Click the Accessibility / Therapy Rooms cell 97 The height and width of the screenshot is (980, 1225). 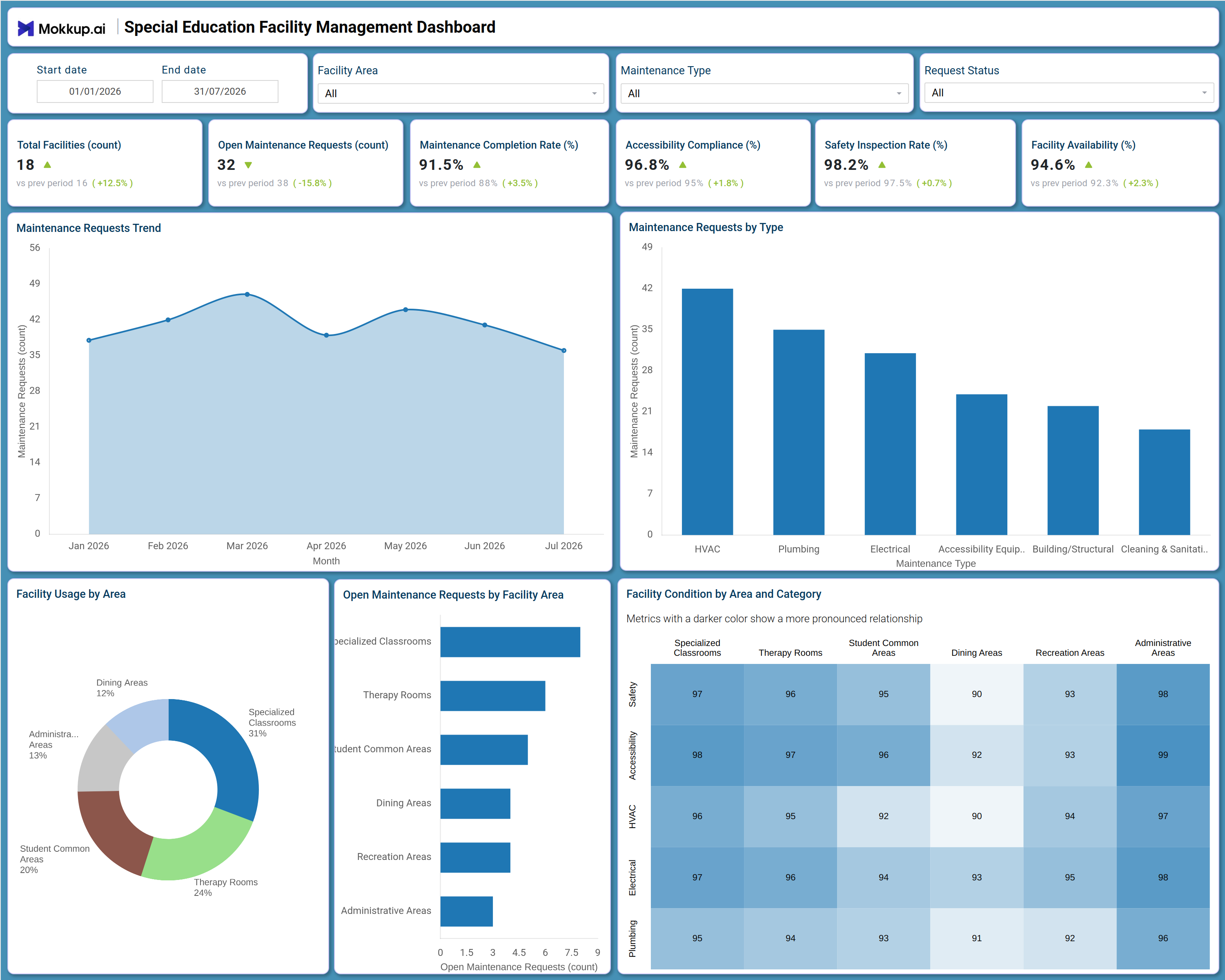(x=791, y=755)
